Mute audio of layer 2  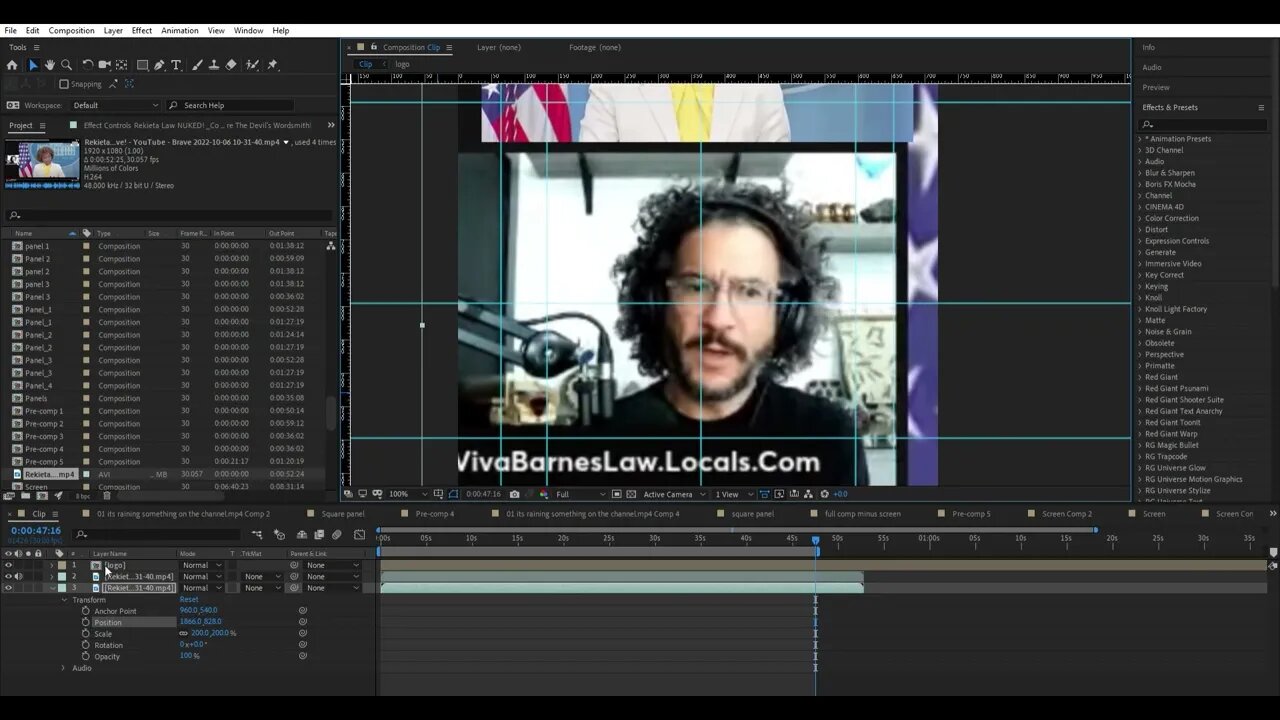click(x=18, y=576)
